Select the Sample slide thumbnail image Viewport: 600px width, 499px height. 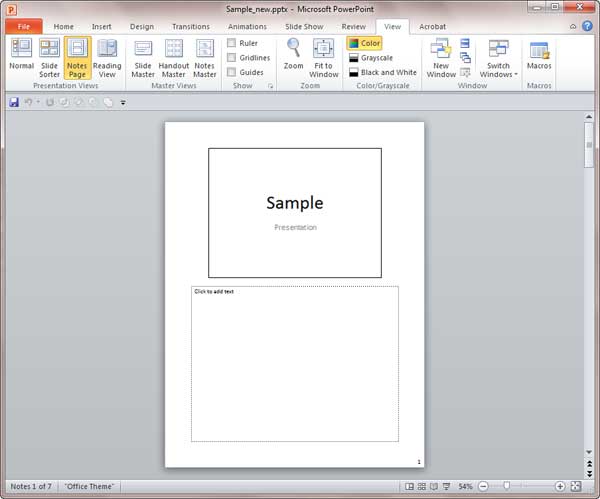pyautogui.click(x=295, y=213)
